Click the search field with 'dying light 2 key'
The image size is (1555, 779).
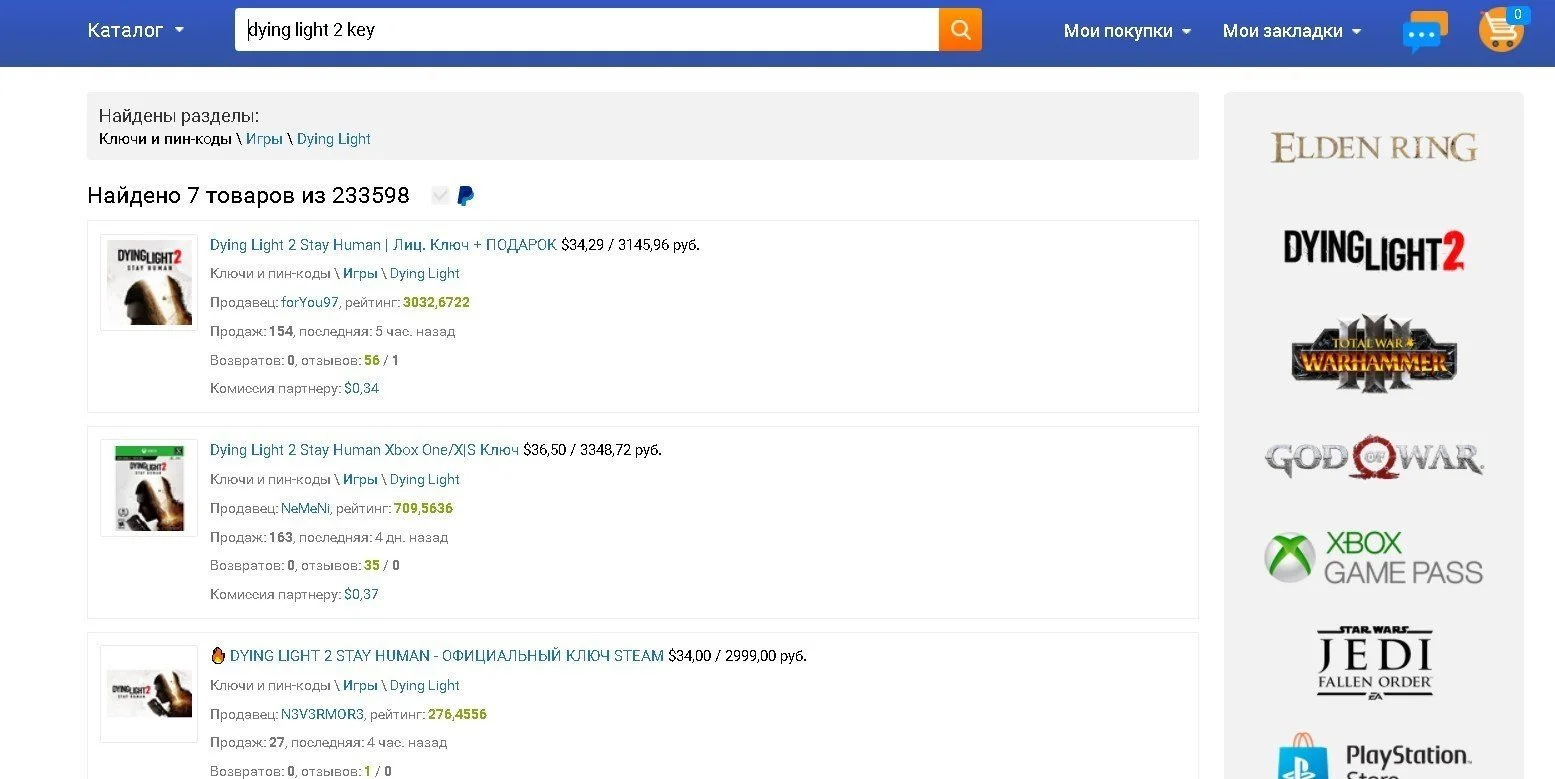587,30
